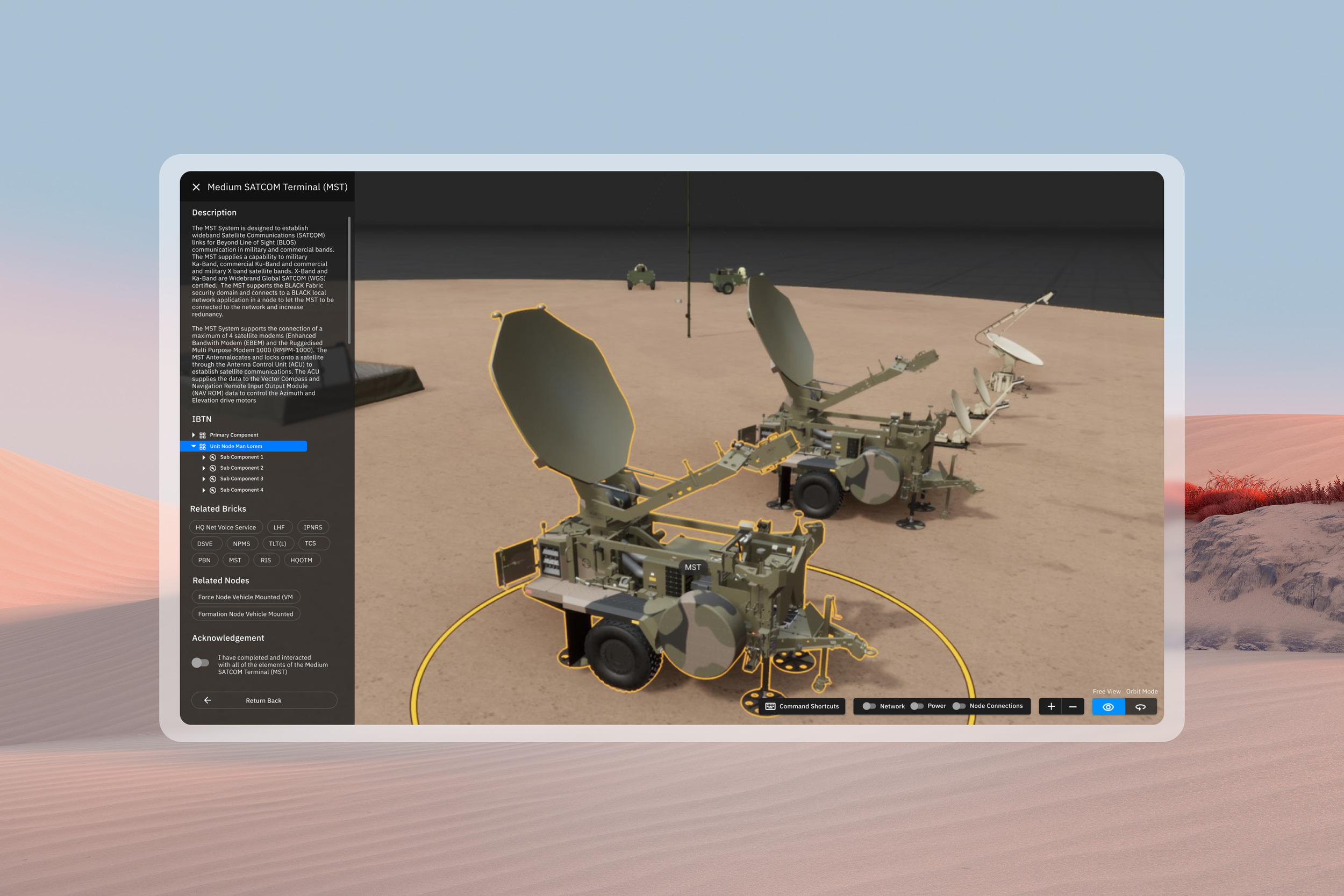This screenshot has height=896, width=1344.
Task: Expand Sub Component 1
Action: 203,457
